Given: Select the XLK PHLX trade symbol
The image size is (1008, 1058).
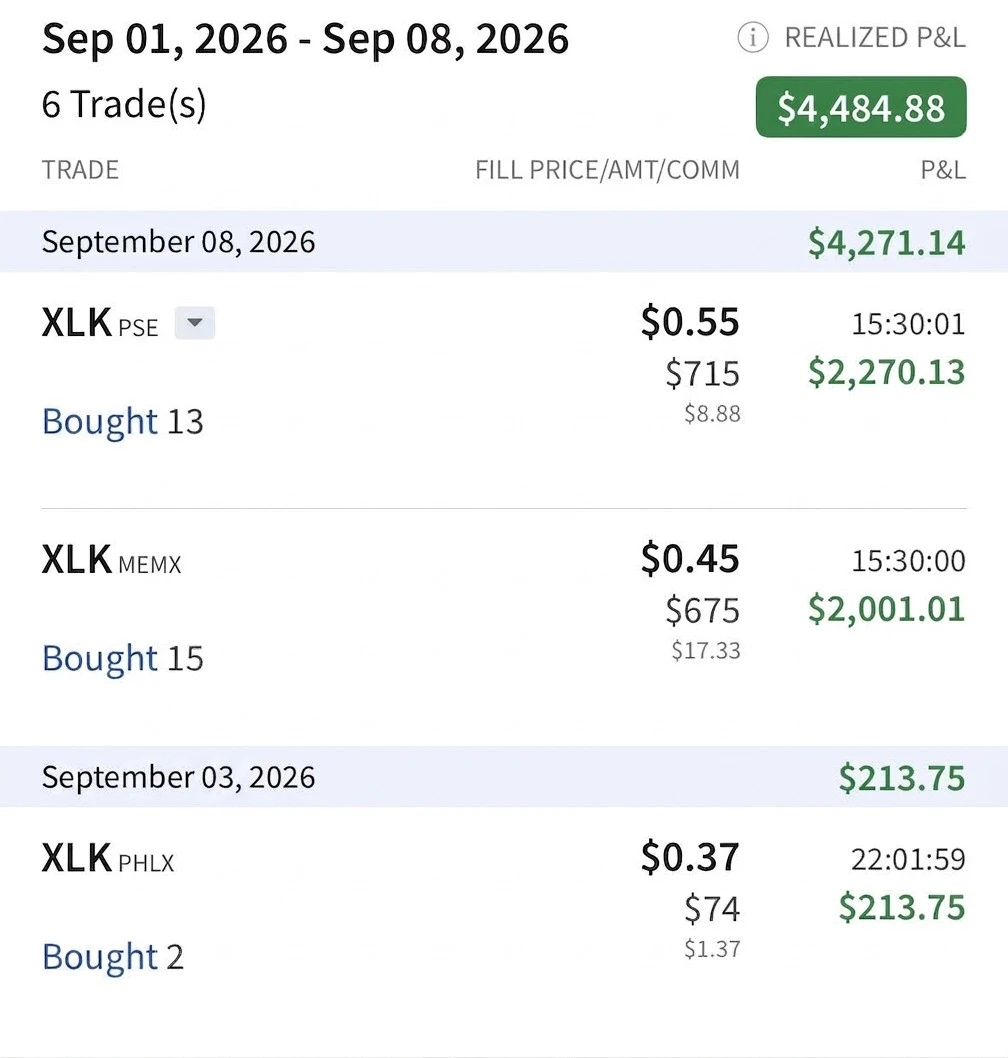Looking at the screenshot, I should click(x=108, y=858).
